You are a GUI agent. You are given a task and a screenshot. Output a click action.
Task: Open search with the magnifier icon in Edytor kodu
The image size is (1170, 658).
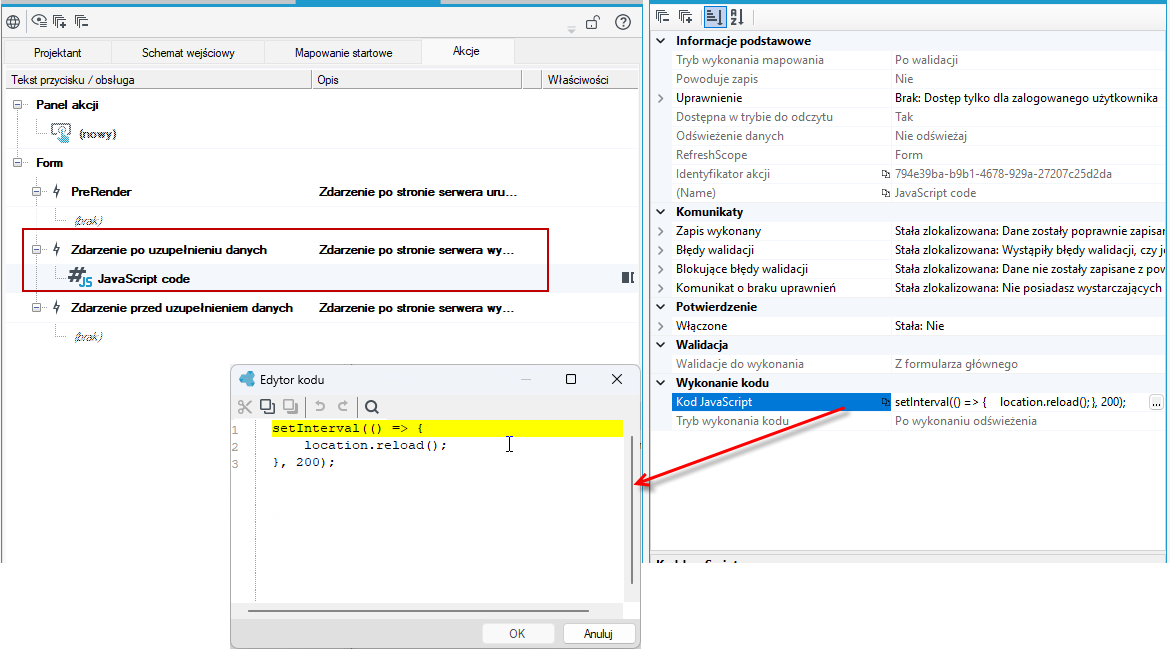pyautogui.click(x=372, y=407)
